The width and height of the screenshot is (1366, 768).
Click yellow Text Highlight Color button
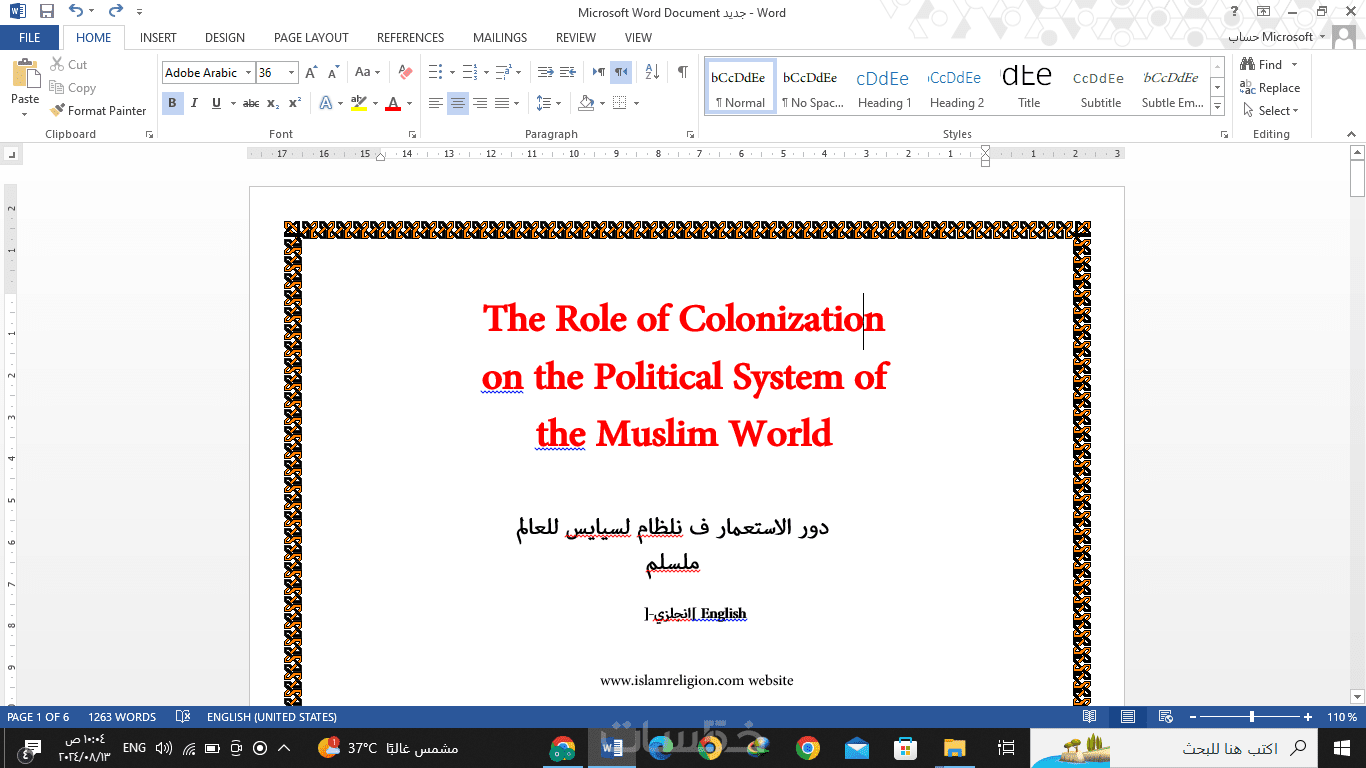point(359,103)
